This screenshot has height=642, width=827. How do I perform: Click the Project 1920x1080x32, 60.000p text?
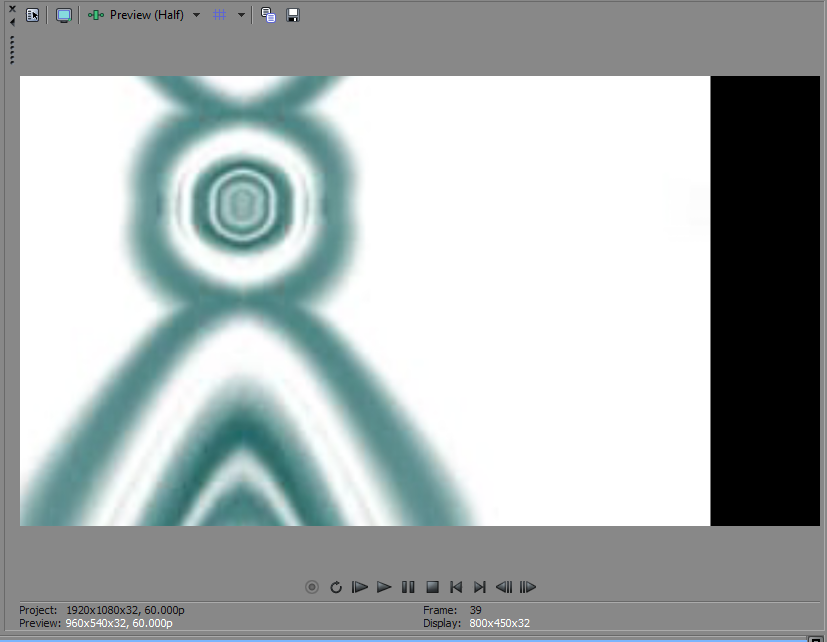[x=102, y=610]
